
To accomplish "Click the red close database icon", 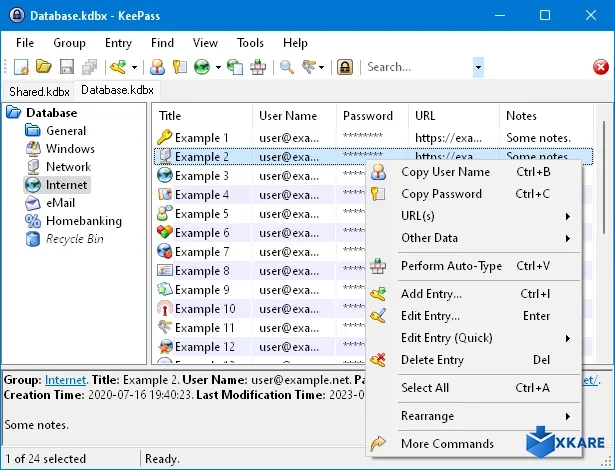I will (600, 67).
